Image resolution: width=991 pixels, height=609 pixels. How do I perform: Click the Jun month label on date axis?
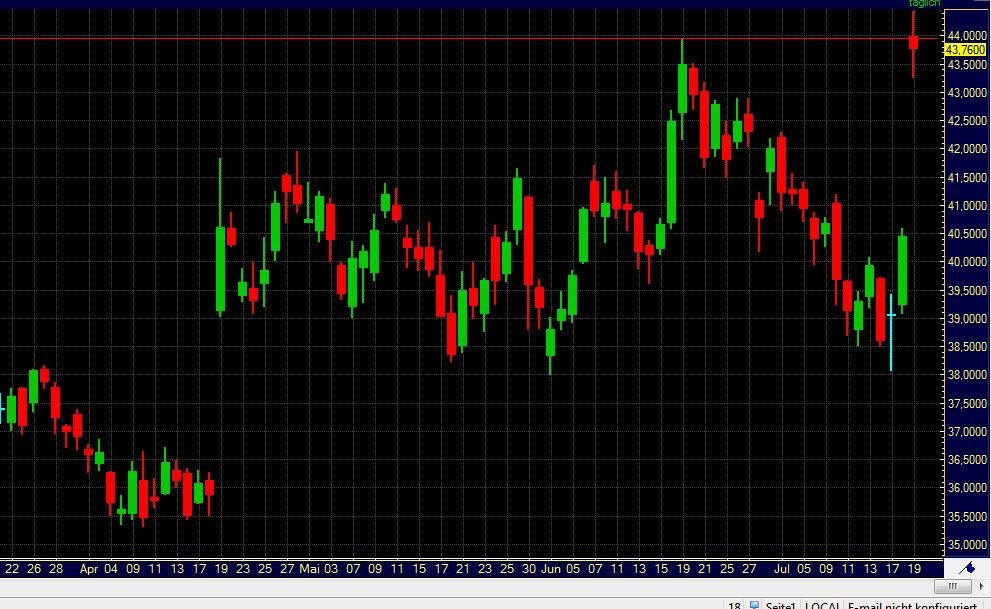(550, 569)
